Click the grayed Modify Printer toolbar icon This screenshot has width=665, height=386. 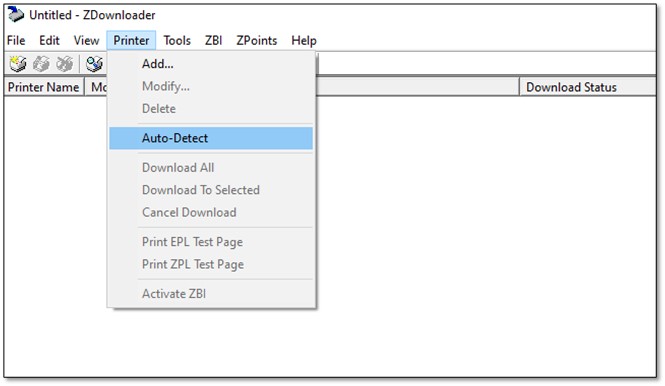42,64
